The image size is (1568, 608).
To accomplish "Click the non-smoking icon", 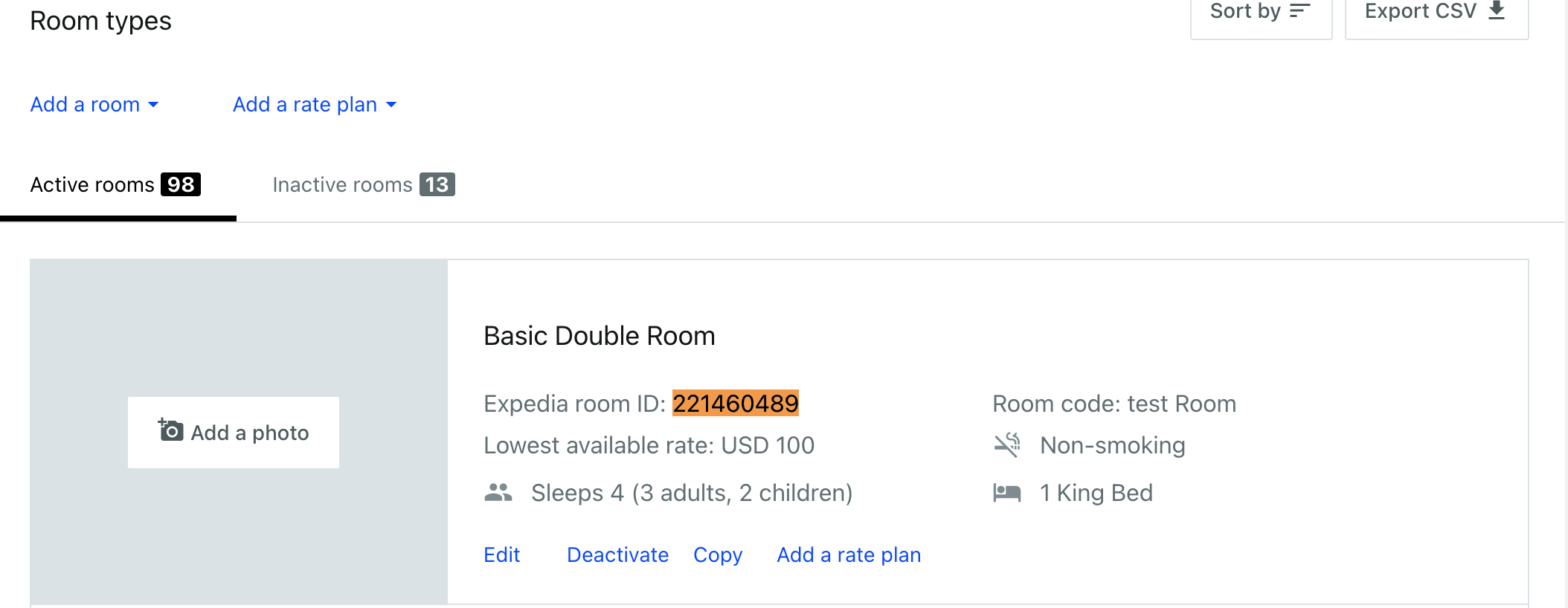I will click(1007, 445).
